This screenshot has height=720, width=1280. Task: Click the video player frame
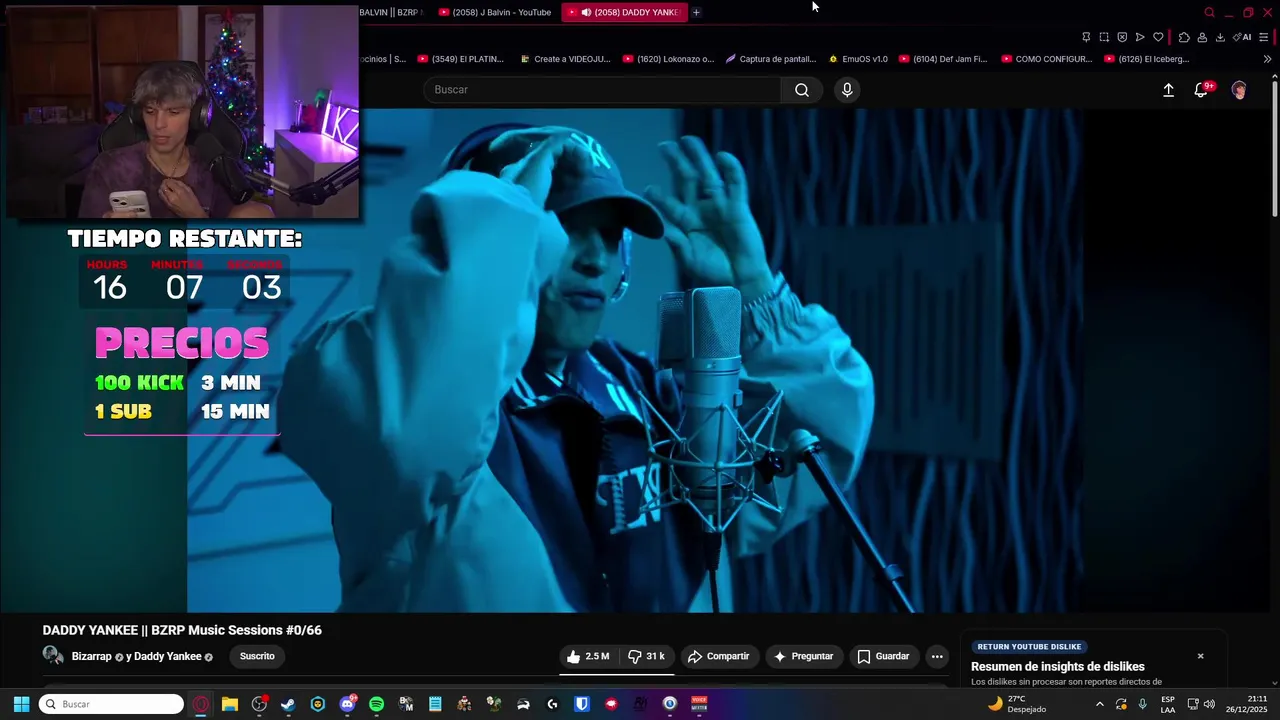[634, 360]
